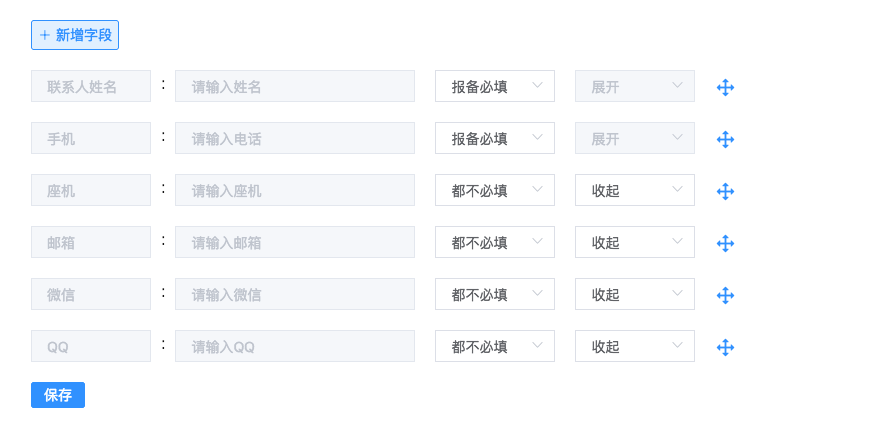
Task: Open 都不必填 dropdown in QQ row
Action: pos(494,346)
